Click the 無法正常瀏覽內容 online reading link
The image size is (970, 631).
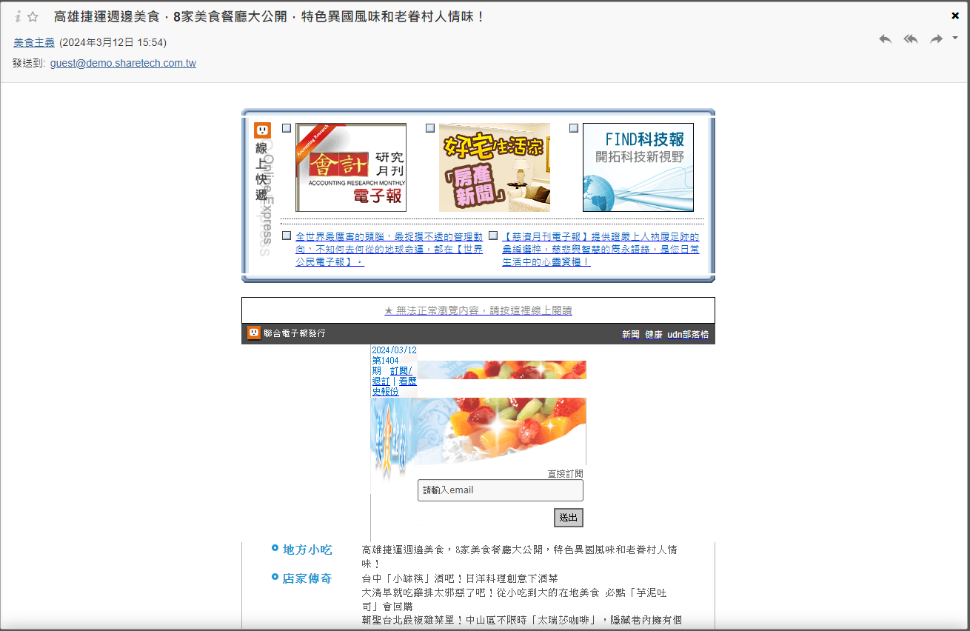(x=478, y=311)
